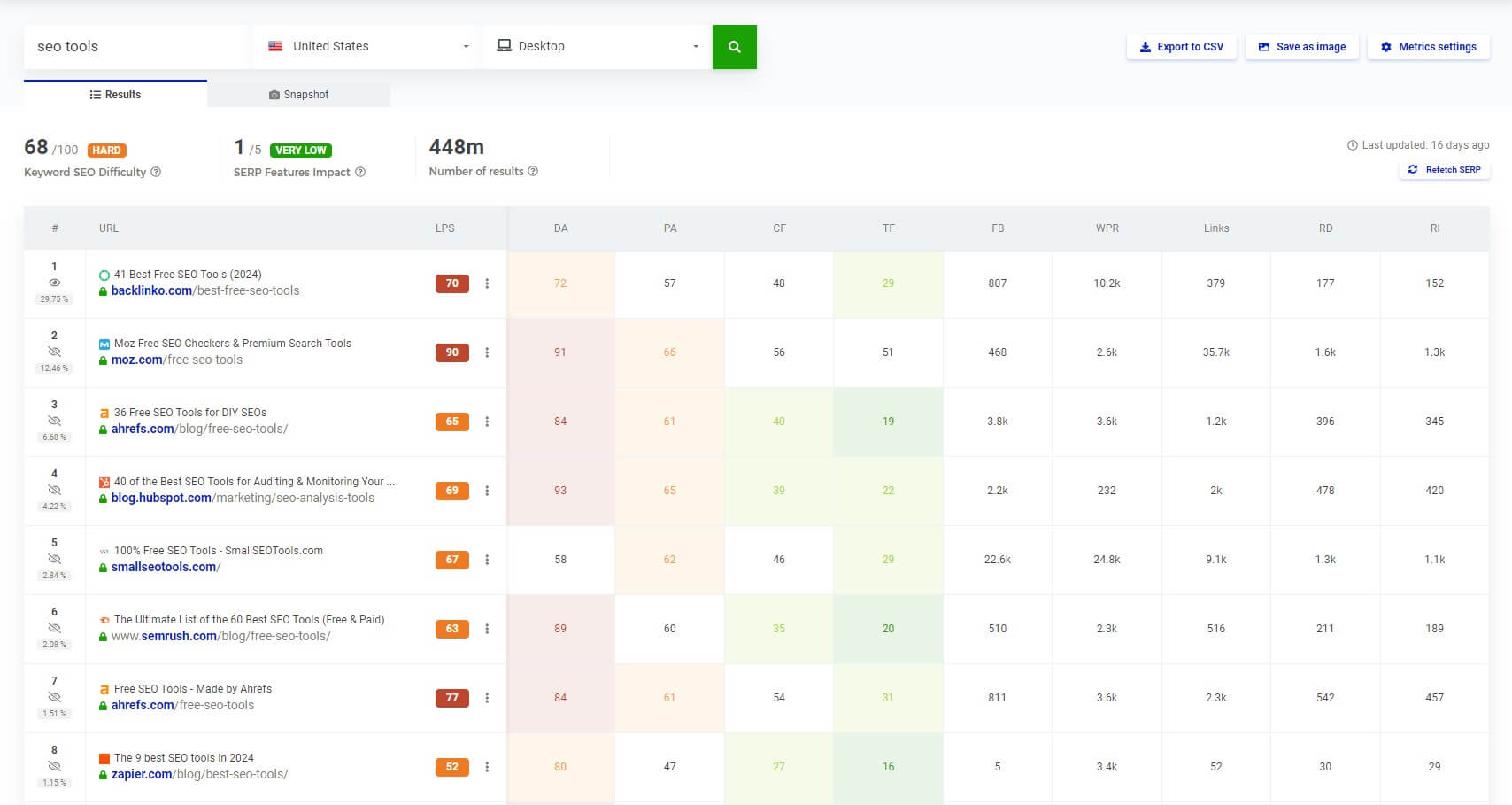Toggle the hidden-eye icon for result 3
The height and width of the screenshot is (805, 1512).
pyautogui.click(x=54, y=421)
